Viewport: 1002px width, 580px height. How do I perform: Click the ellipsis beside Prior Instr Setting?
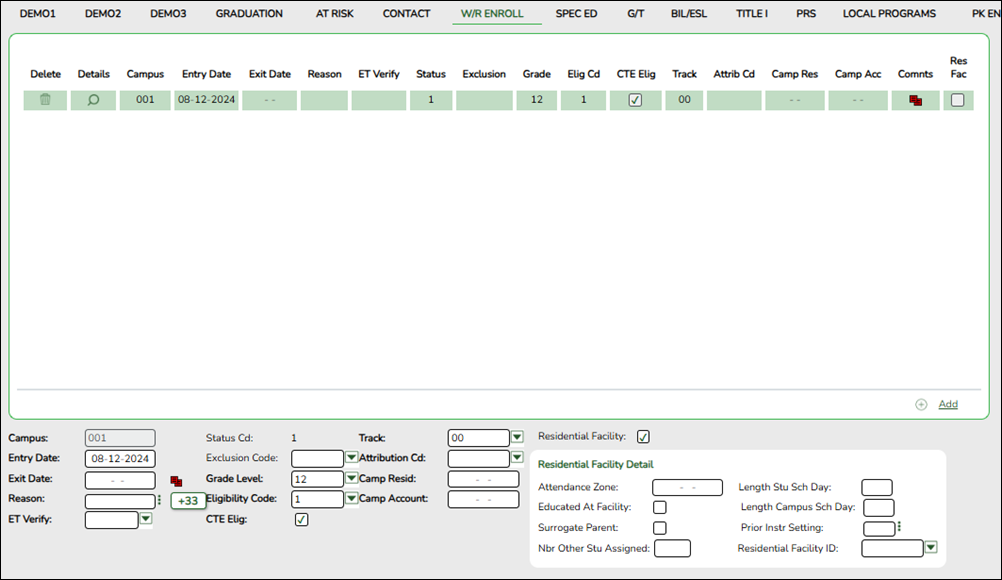point(898,527)
